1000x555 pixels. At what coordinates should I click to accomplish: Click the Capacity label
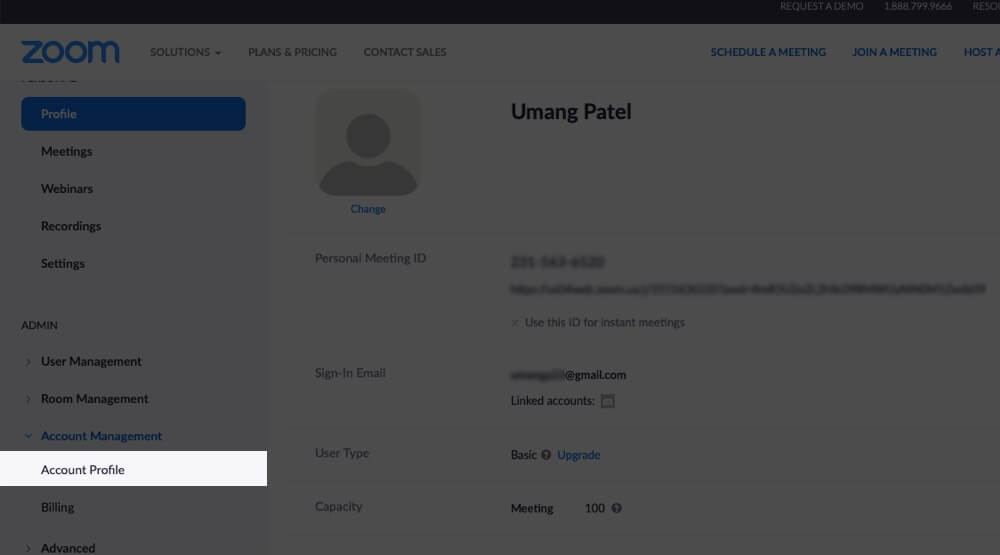click(x=339, y=507)
